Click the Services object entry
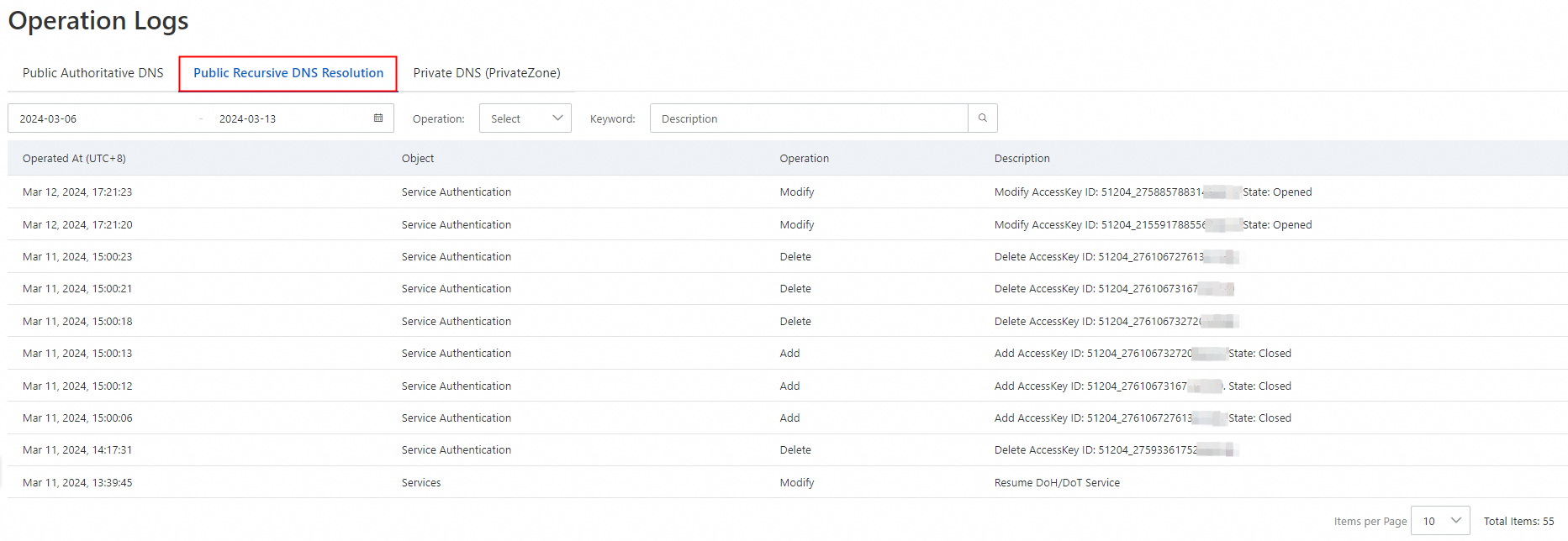Screen dimensions: 1568x541 pyautogui.click(x=421, y=483)
